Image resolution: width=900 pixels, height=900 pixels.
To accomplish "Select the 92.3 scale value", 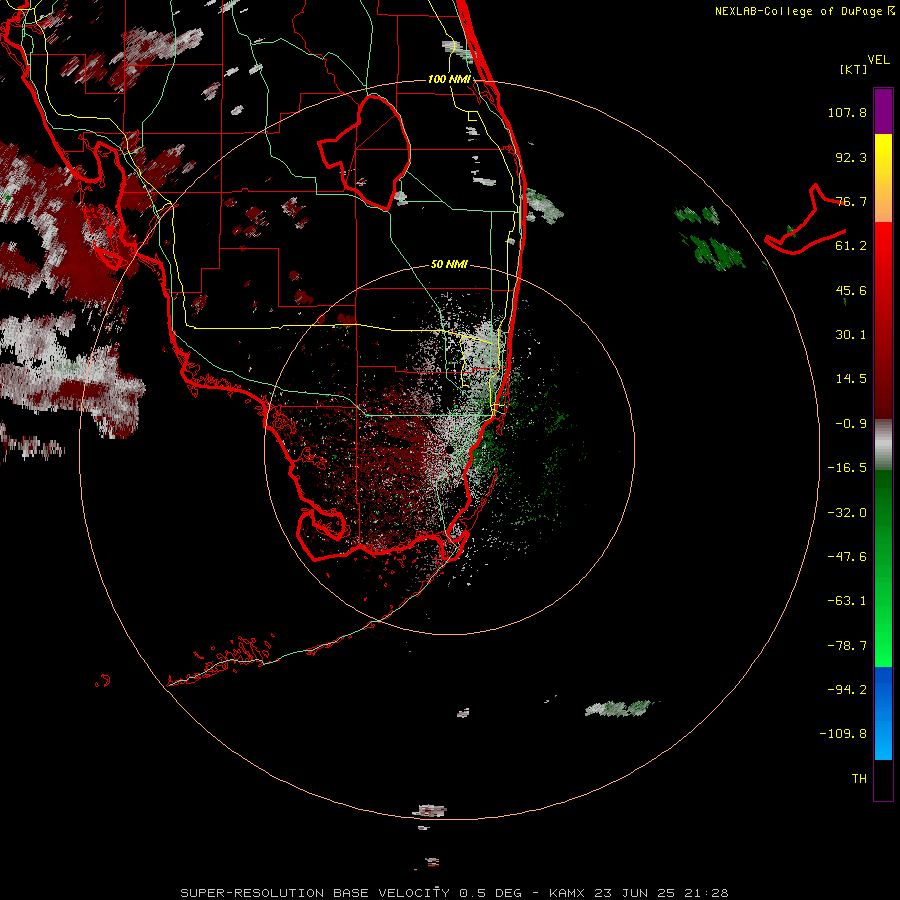I will 851,157.
